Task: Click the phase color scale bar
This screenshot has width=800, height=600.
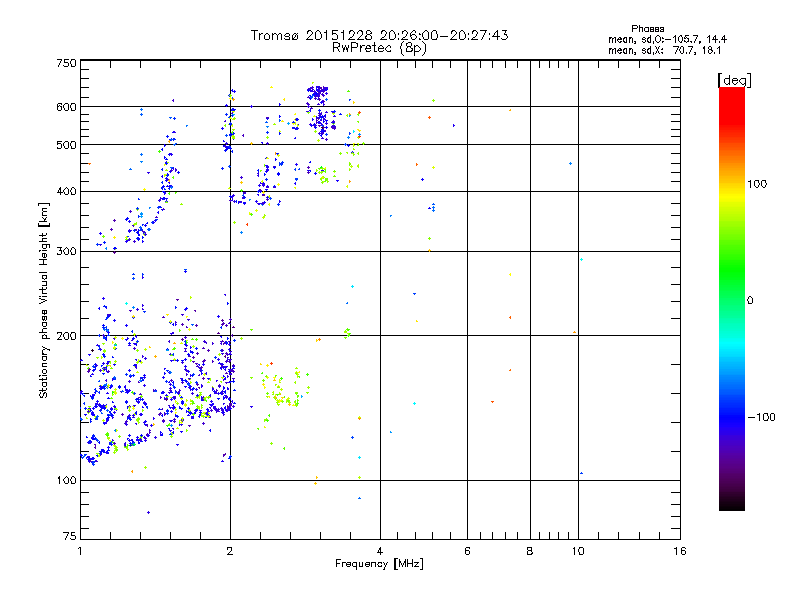Action: point(732,298)
